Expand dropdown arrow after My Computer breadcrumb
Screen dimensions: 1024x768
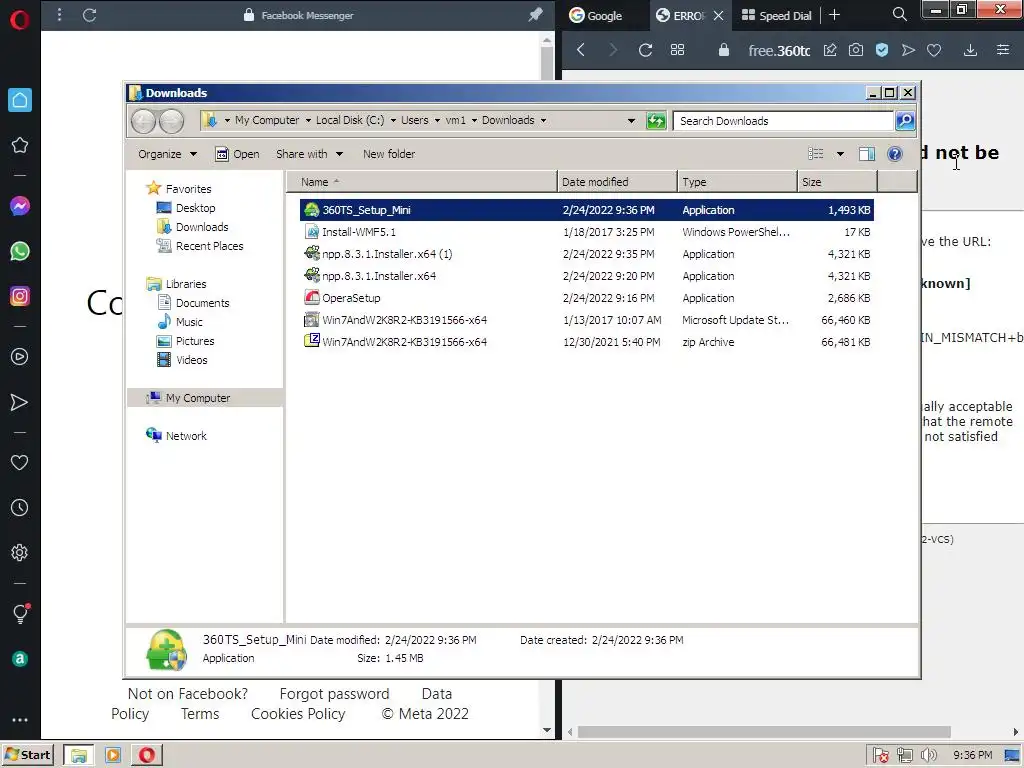tap(308, 121)
